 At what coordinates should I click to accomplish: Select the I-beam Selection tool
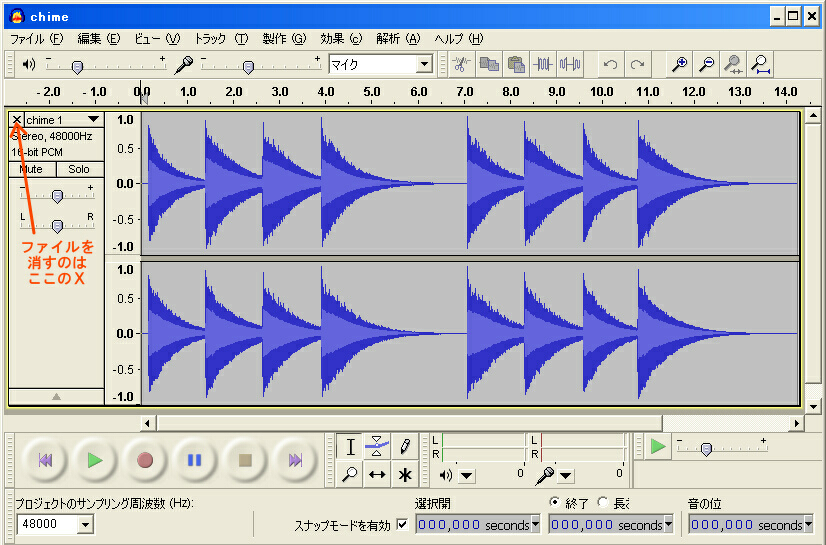tap(350, 447)
